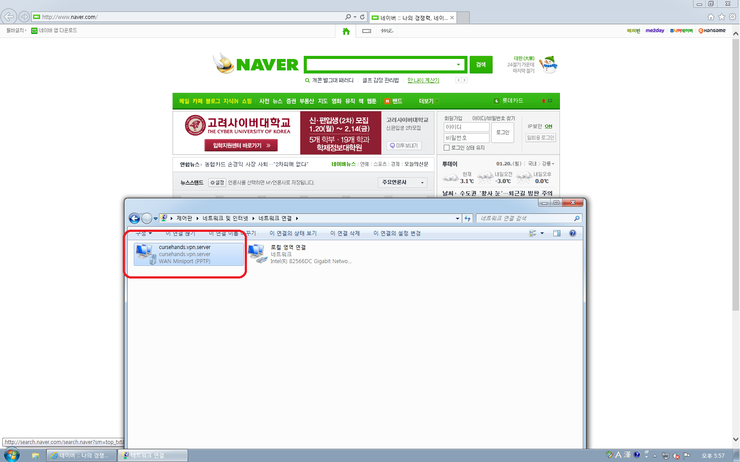Click the one-time login button
740x462 pixels.
[x=540, y=138]
